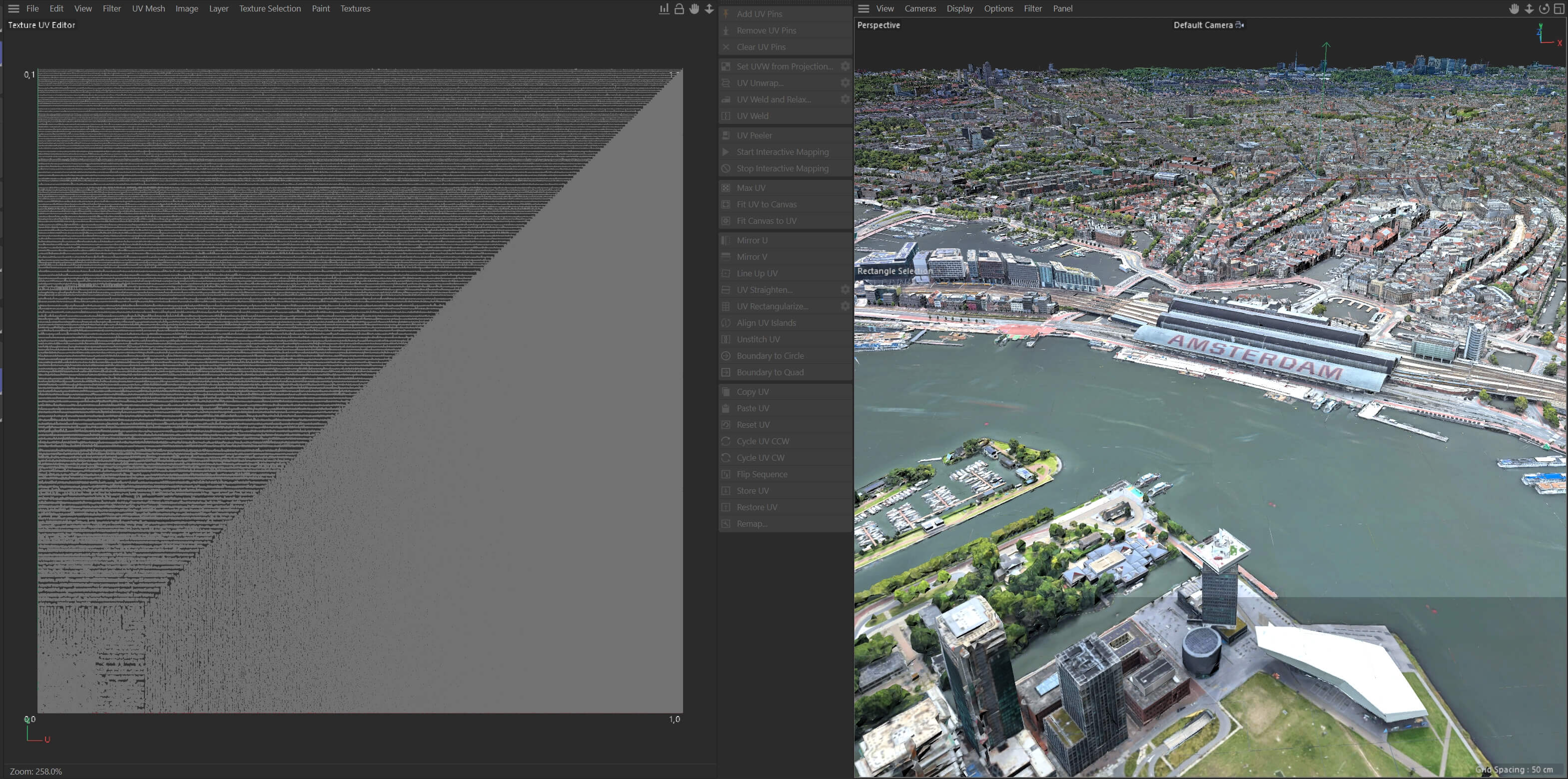Click the Restore UV command
The image size is (1568, 779).
coord(785,507)
